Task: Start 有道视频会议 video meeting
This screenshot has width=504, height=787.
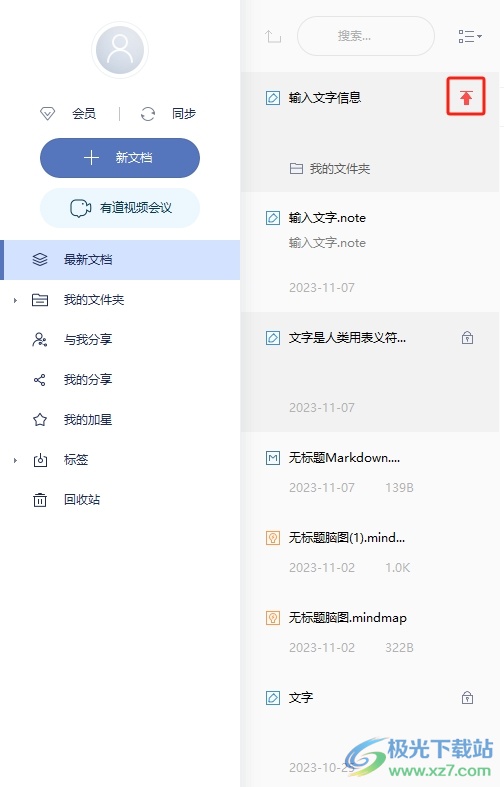Action: (120, 208)
